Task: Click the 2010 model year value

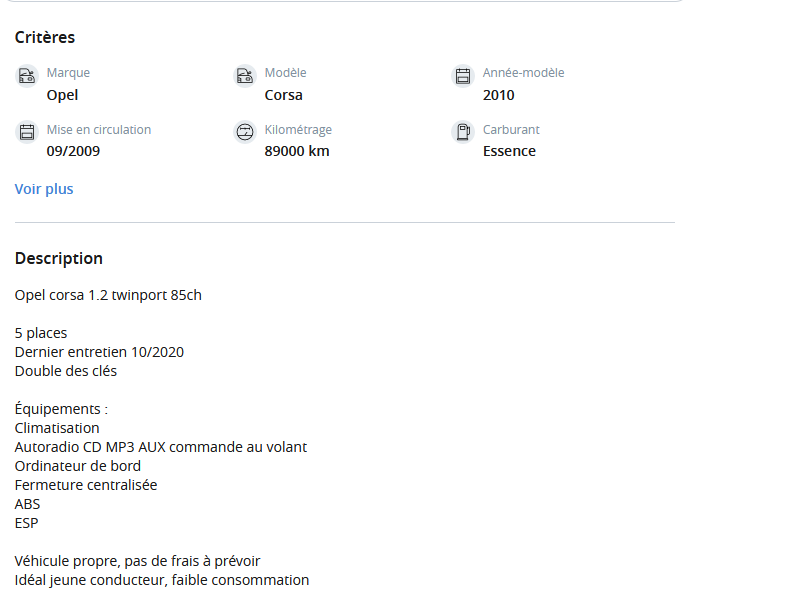Action: [499, 95]
